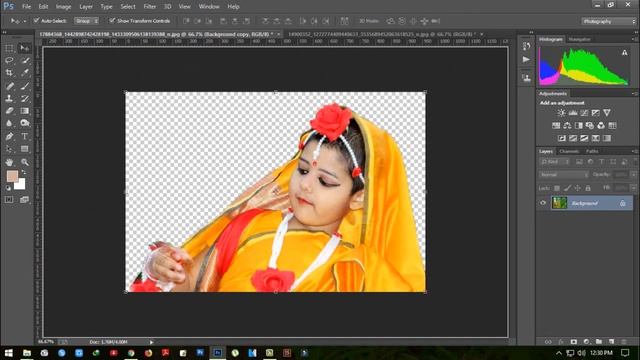This screenshot has width=640, height=360.
Task: Toggle lock all
Action: (588, 188)
